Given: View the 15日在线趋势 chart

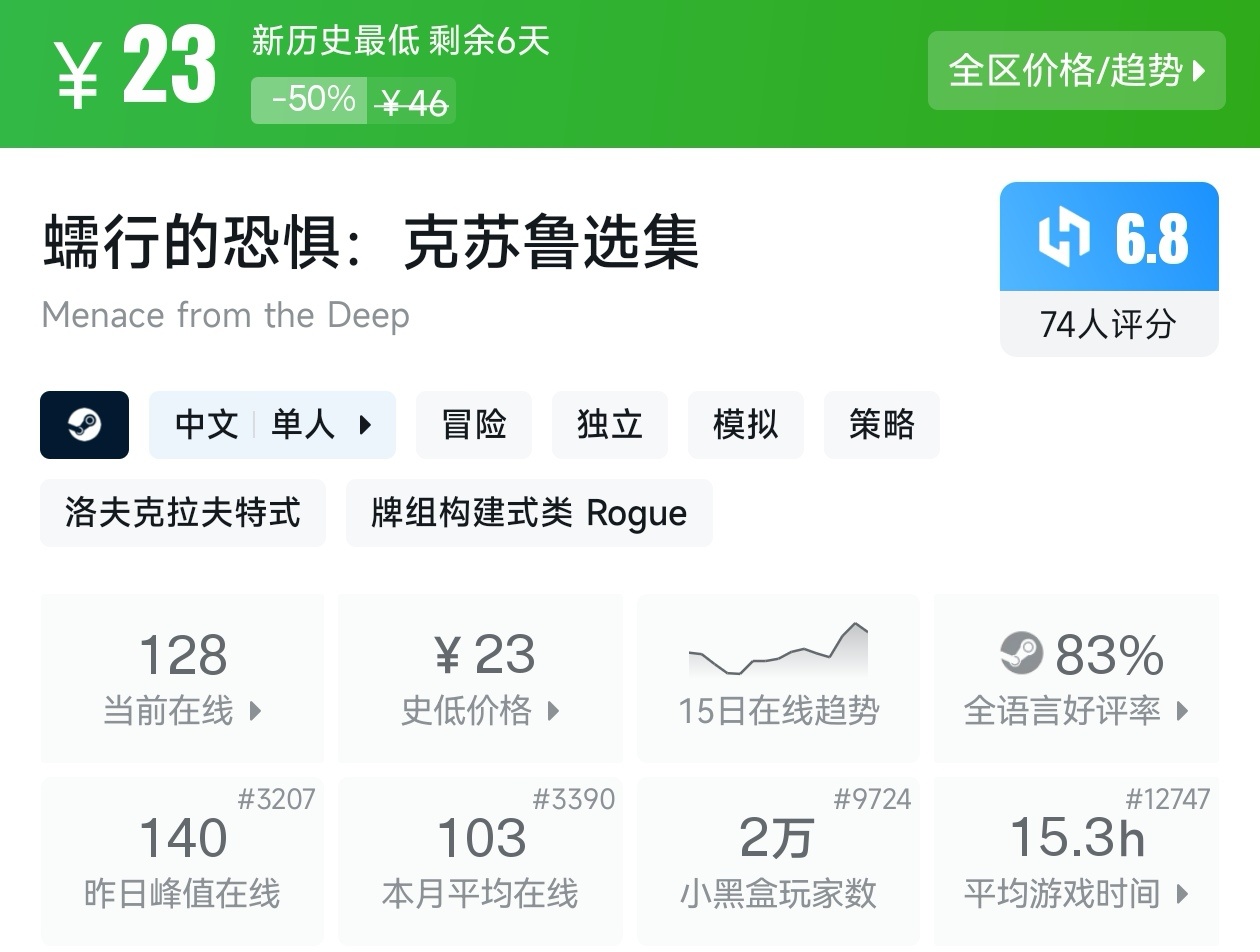Looking at the screenshot, I should click(x=778, y=678).
